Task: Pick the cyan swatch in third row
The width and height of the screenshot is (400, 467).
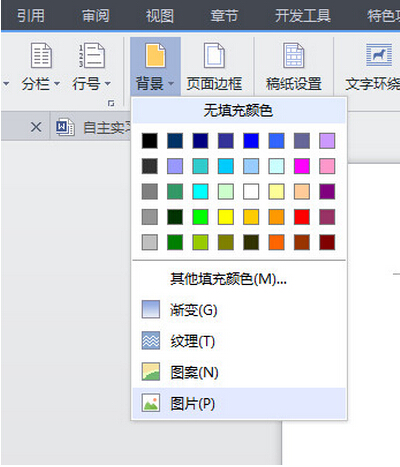Action: coord(200,192)
